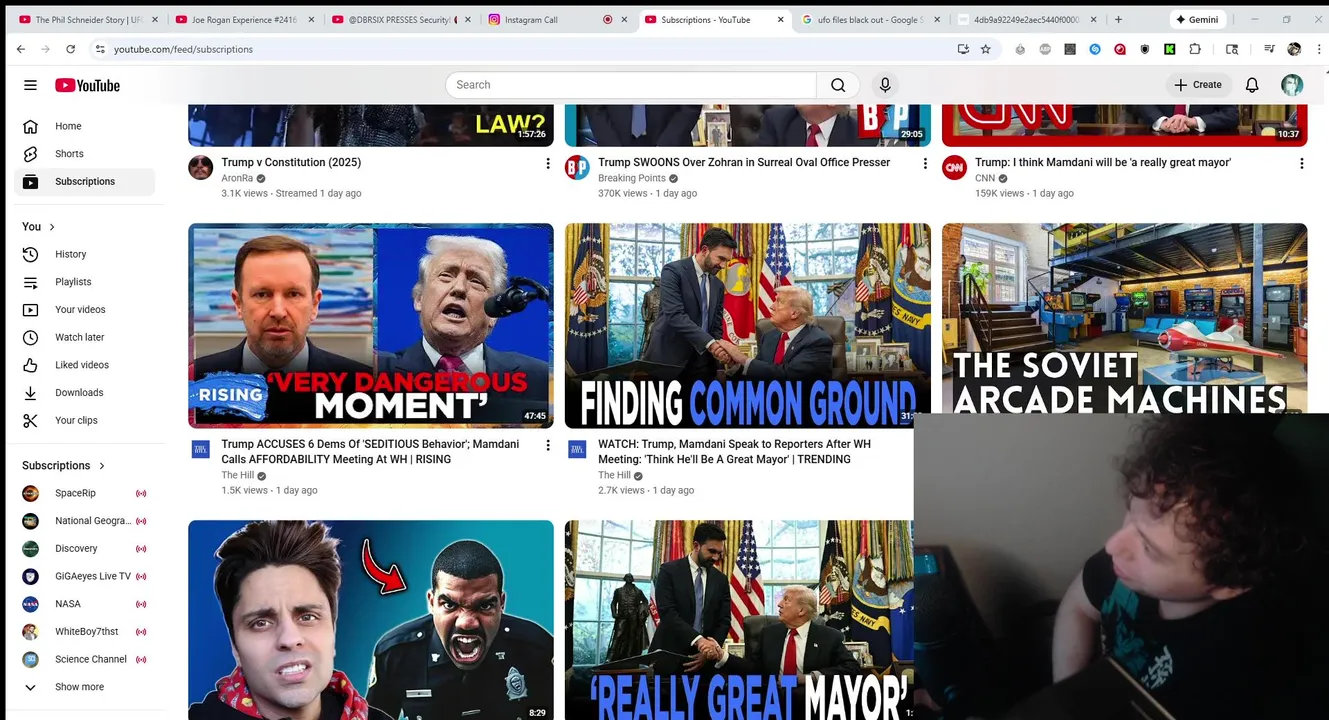This screenshot has width=1329, height=720.
Task: Switch to DBRSIX PRESSES Security tab
Action: coord(400,19)
